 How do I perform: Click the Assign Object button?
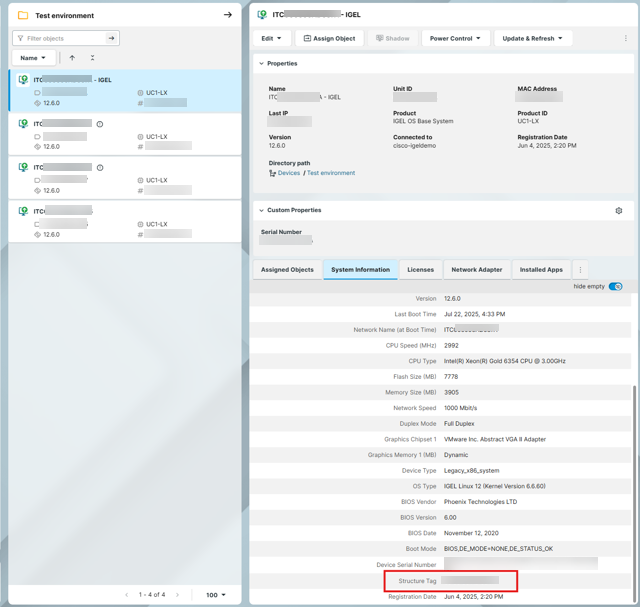(x=329, y=39)
